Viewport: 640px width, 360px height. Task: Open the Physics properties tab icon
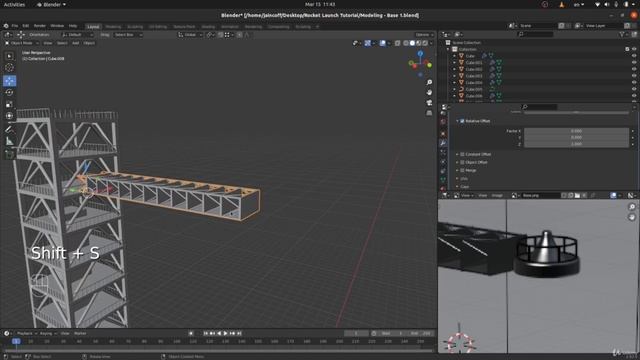point(443,162)
